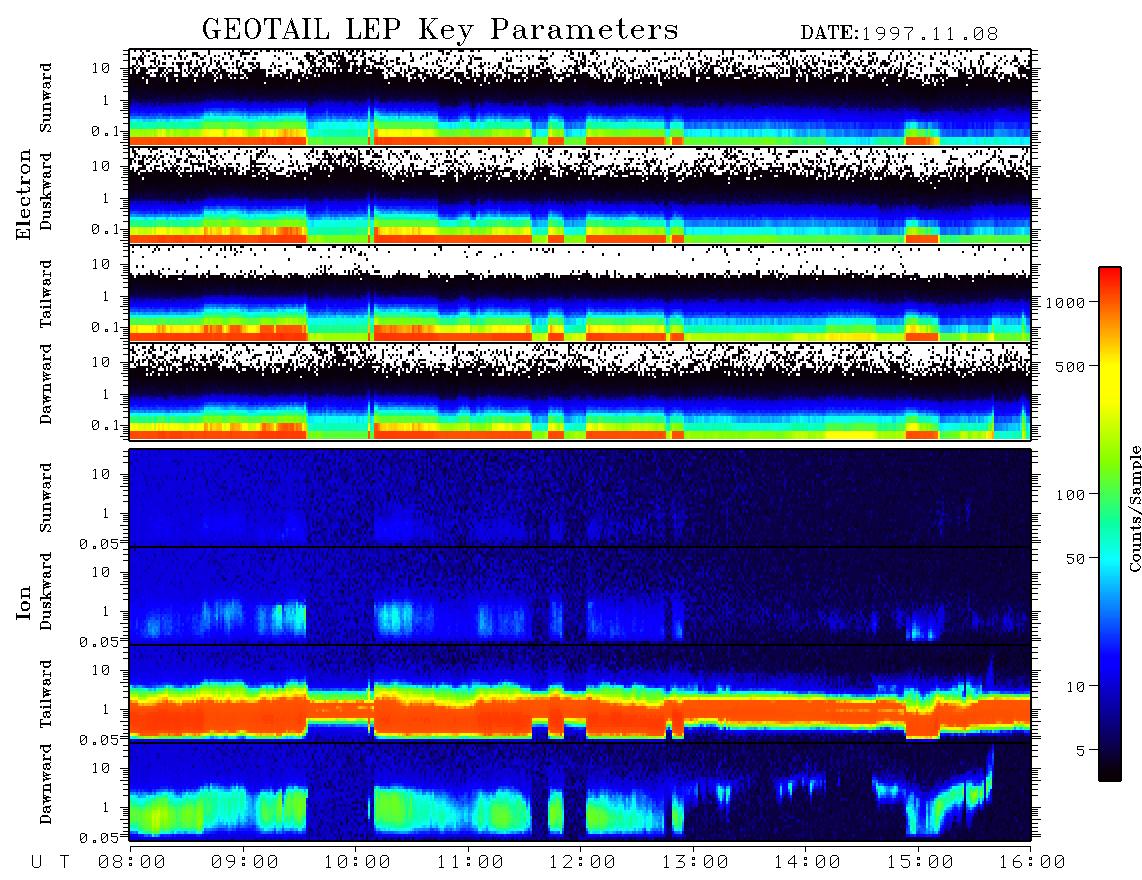The image size is (1142, 880).
Task: Select the Electron "Dawnward" axis label
Action: [x=47, y=384]
